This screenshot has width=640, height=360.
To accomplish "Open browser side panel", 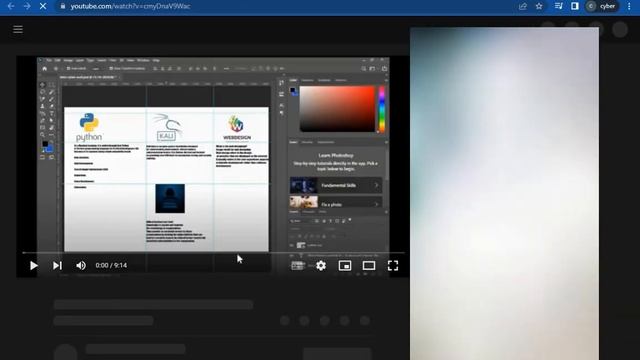I will click(x=575, y=6).
